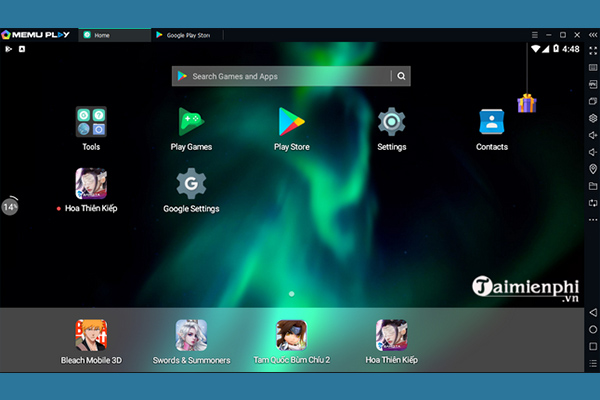Launch Swords & Summoners in dock
The image size is (600, 400).
tap(191, 335)
